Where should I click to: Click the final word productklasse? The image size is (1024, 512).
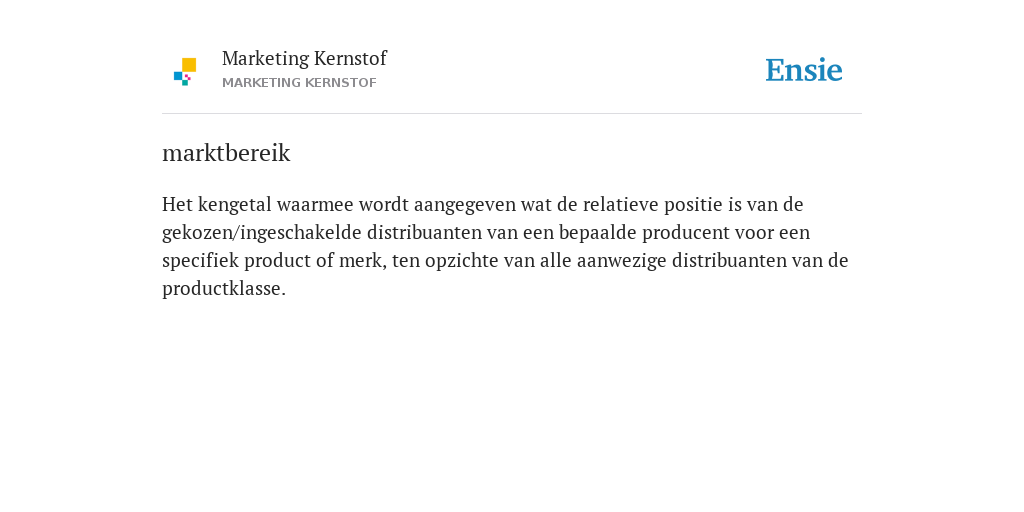pyautogui.click(x=224, y=289)
